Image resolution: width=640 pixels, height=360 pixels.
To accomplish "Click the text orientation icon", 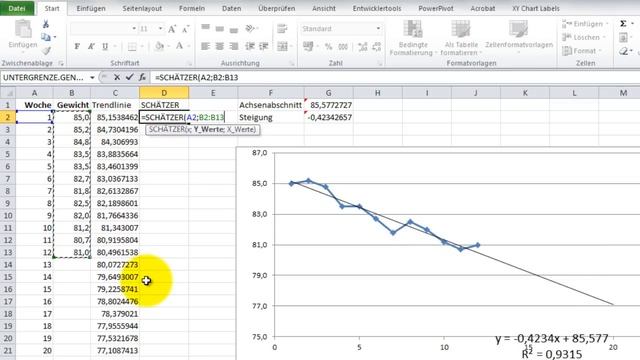I will point(250,28).
